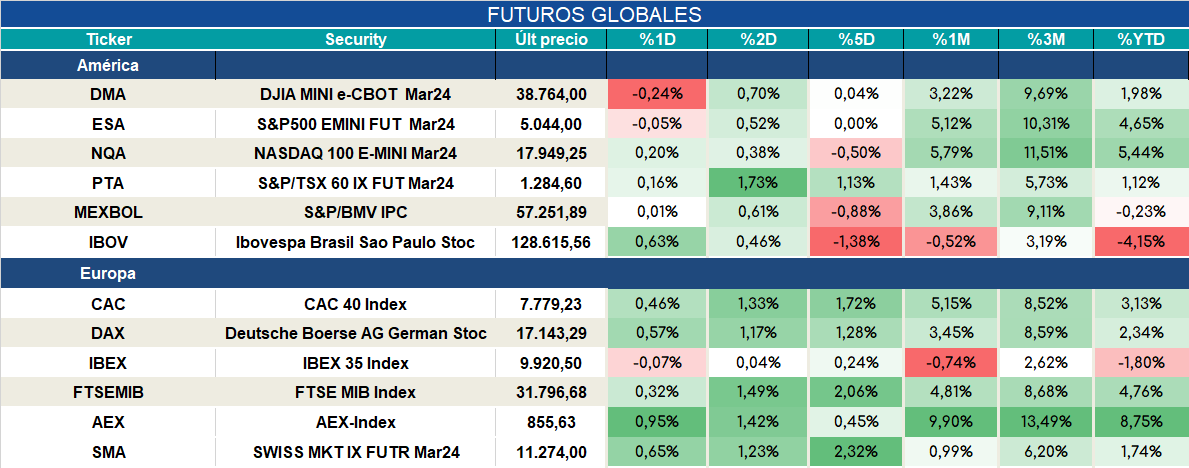Click the DMA ticker cell
Screen dimensions: 1189x468
108,94
